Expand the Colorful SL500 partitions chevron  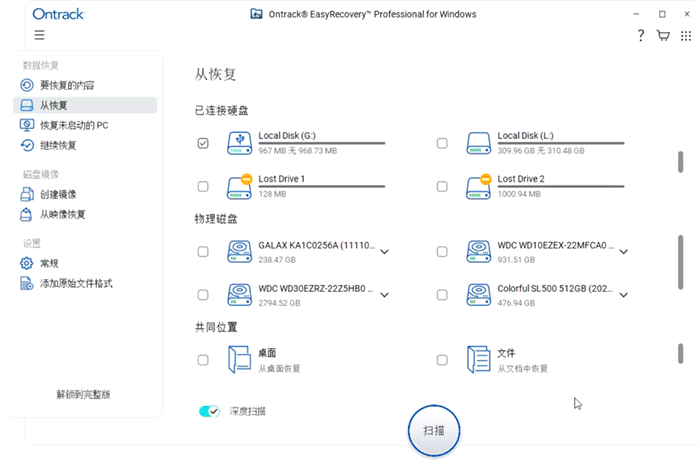[624, 295]
